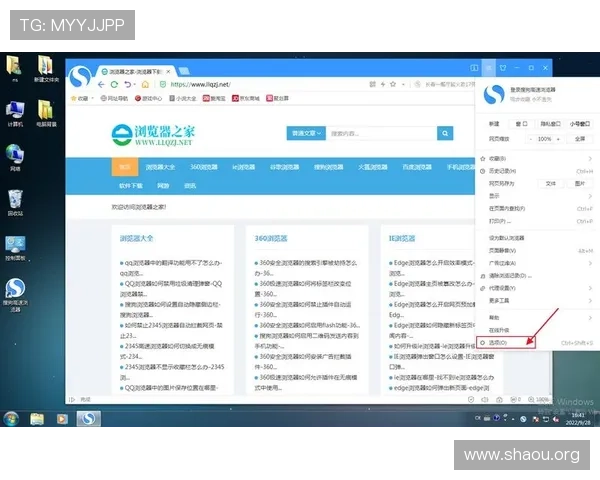Bookmark page with address bar star icon
Viewport: 600px width, 480px height.
pyautogui.click(x=393, y=84)
